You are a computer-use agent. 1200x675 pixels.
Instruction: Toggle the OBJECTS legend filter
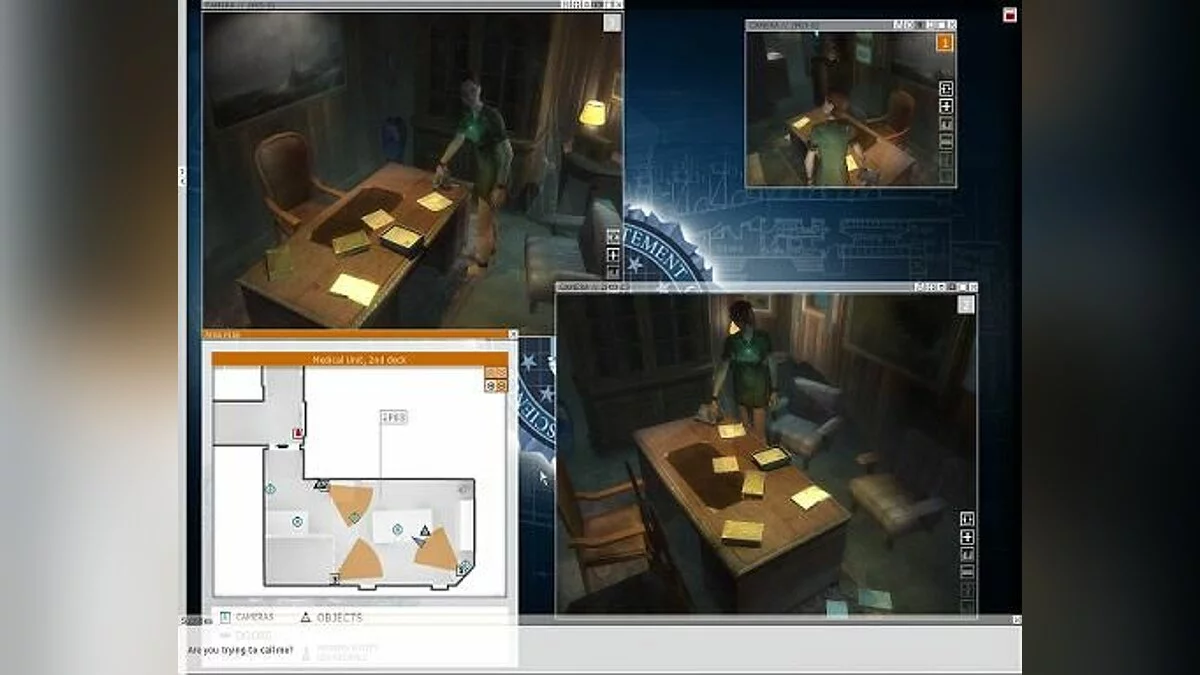pos(332,617)
